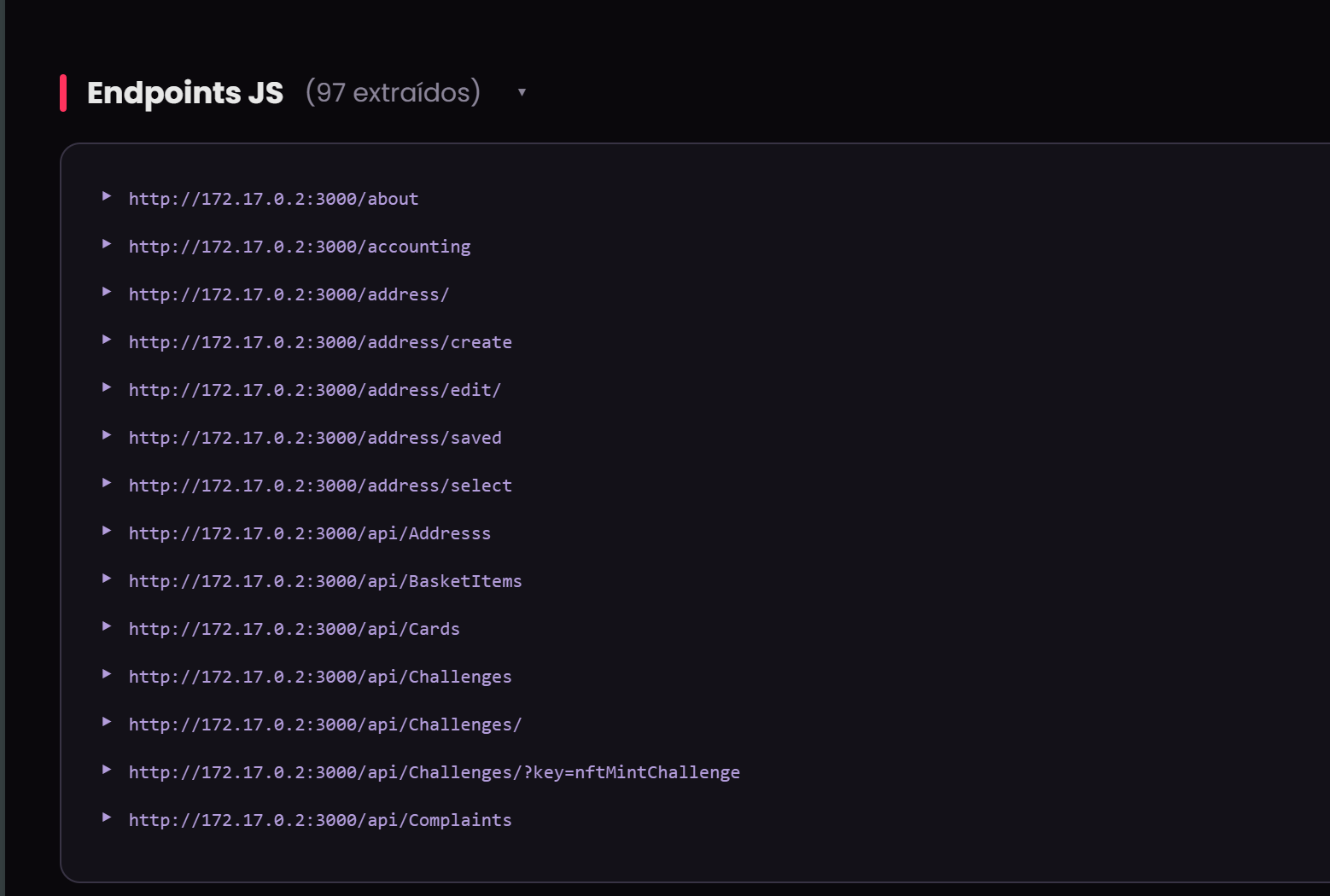Expand the /api/Cards endpoint entry
Image resolution: width=1330 pixels, height=896 pixels.
pos(108,626)
